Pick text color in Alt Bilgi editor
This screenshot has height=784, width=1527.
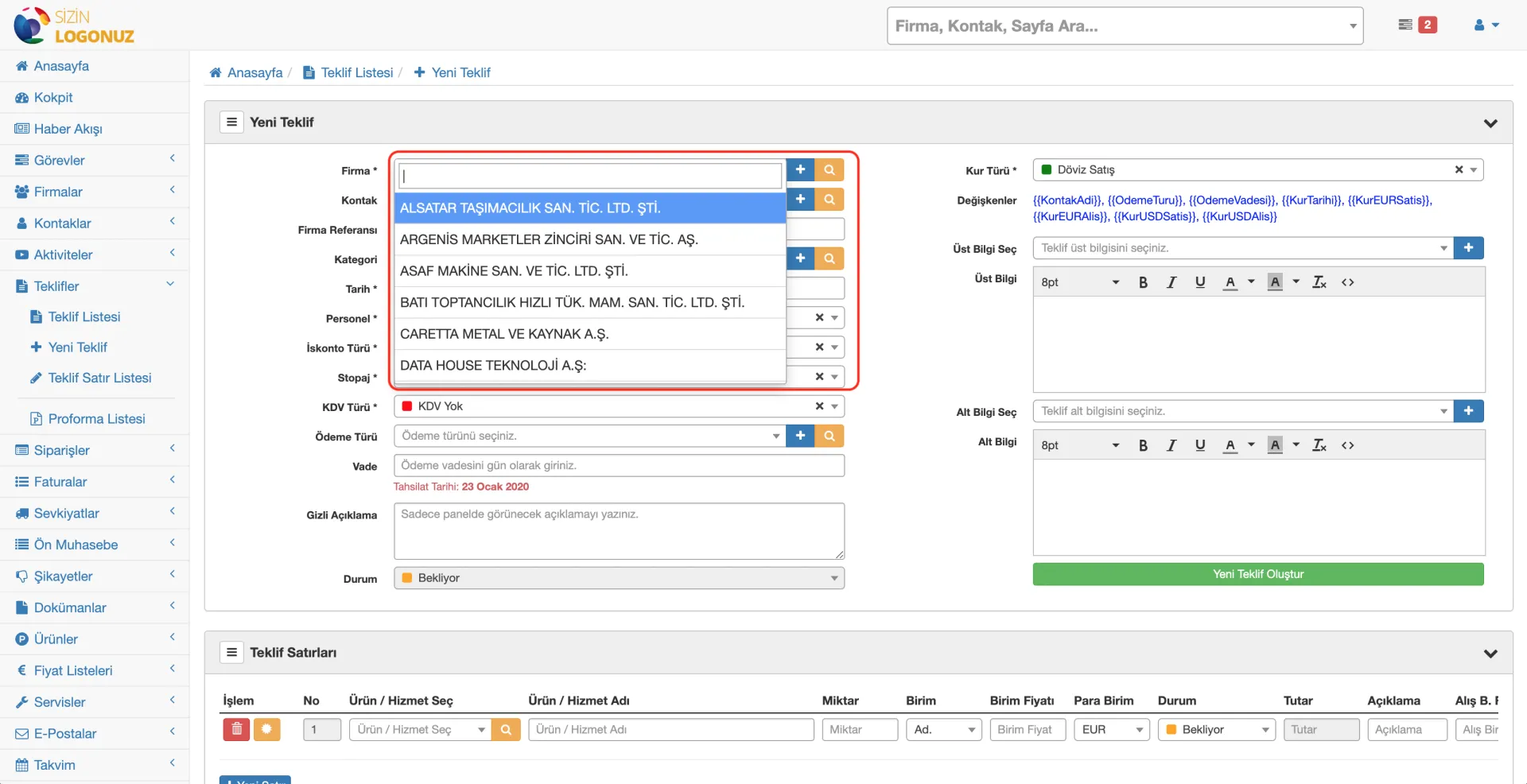click(x=1230, y=445)
